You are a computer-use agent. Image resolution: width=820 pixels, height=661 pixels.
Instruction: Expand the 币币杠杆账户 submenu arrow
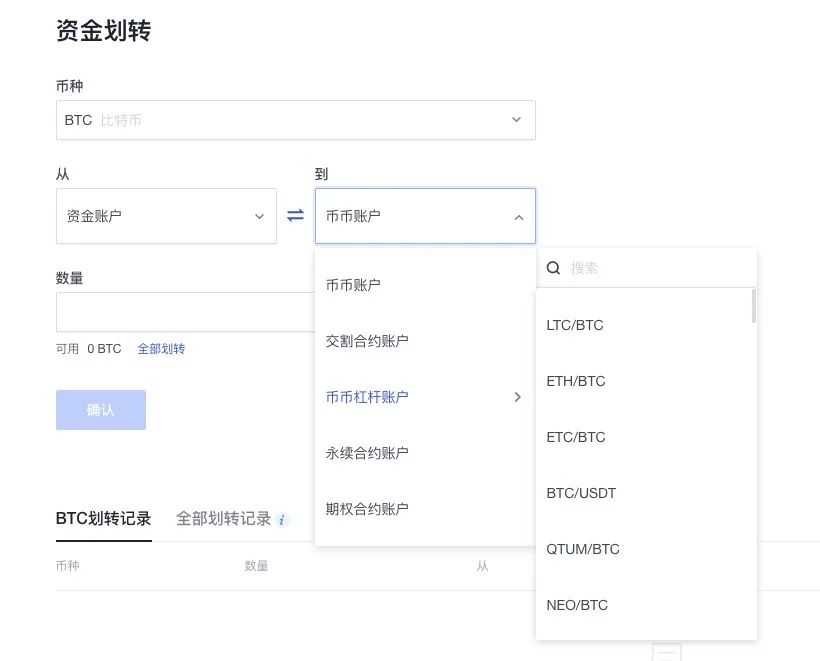pos(517,397)
